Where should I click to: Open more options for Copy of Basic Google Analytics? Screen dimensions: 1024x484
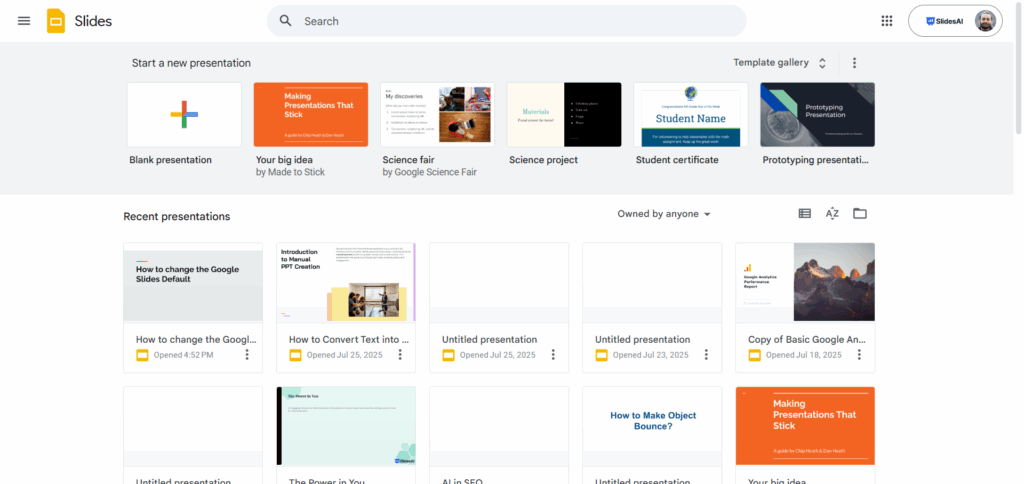coord(859,355)
